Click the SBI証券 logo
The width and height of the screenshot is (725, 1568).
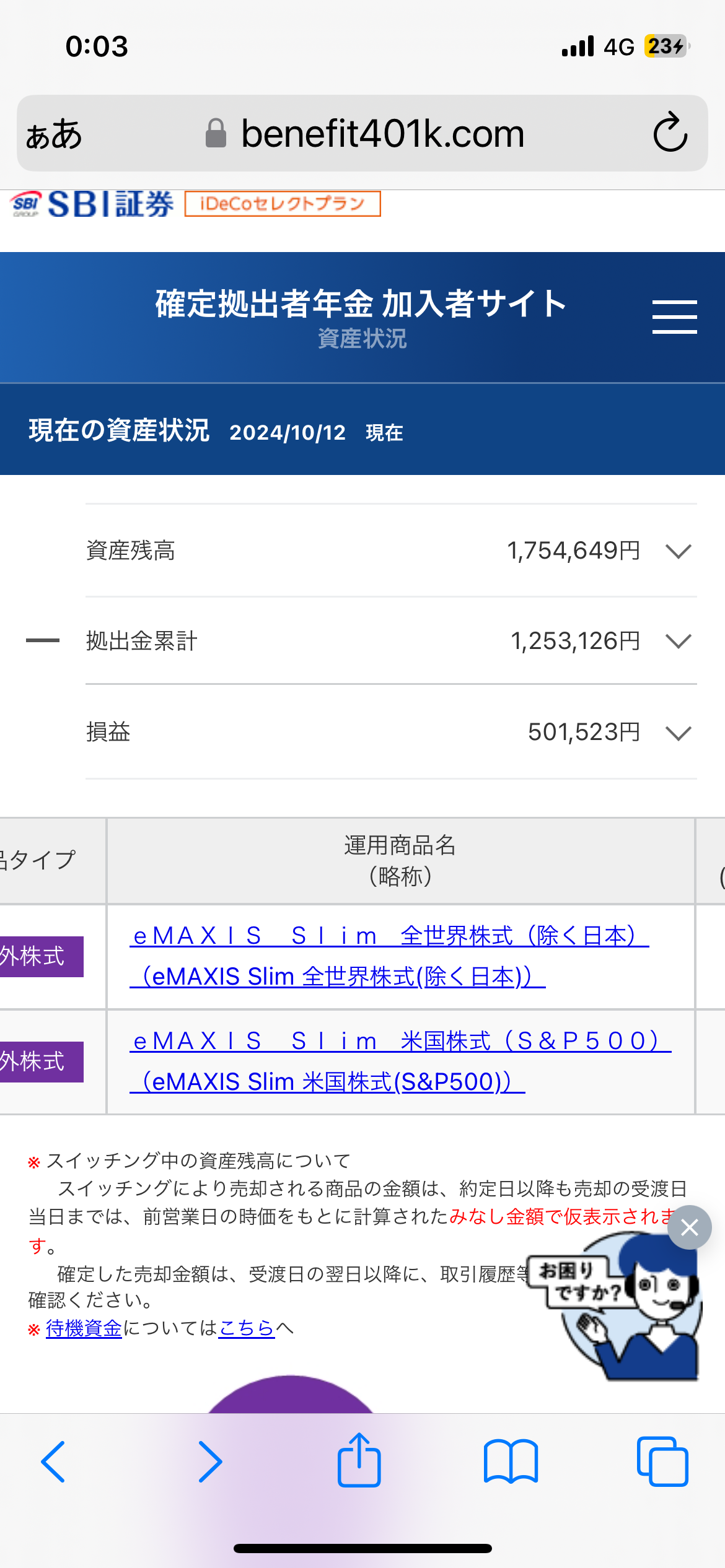click(92, 204)
